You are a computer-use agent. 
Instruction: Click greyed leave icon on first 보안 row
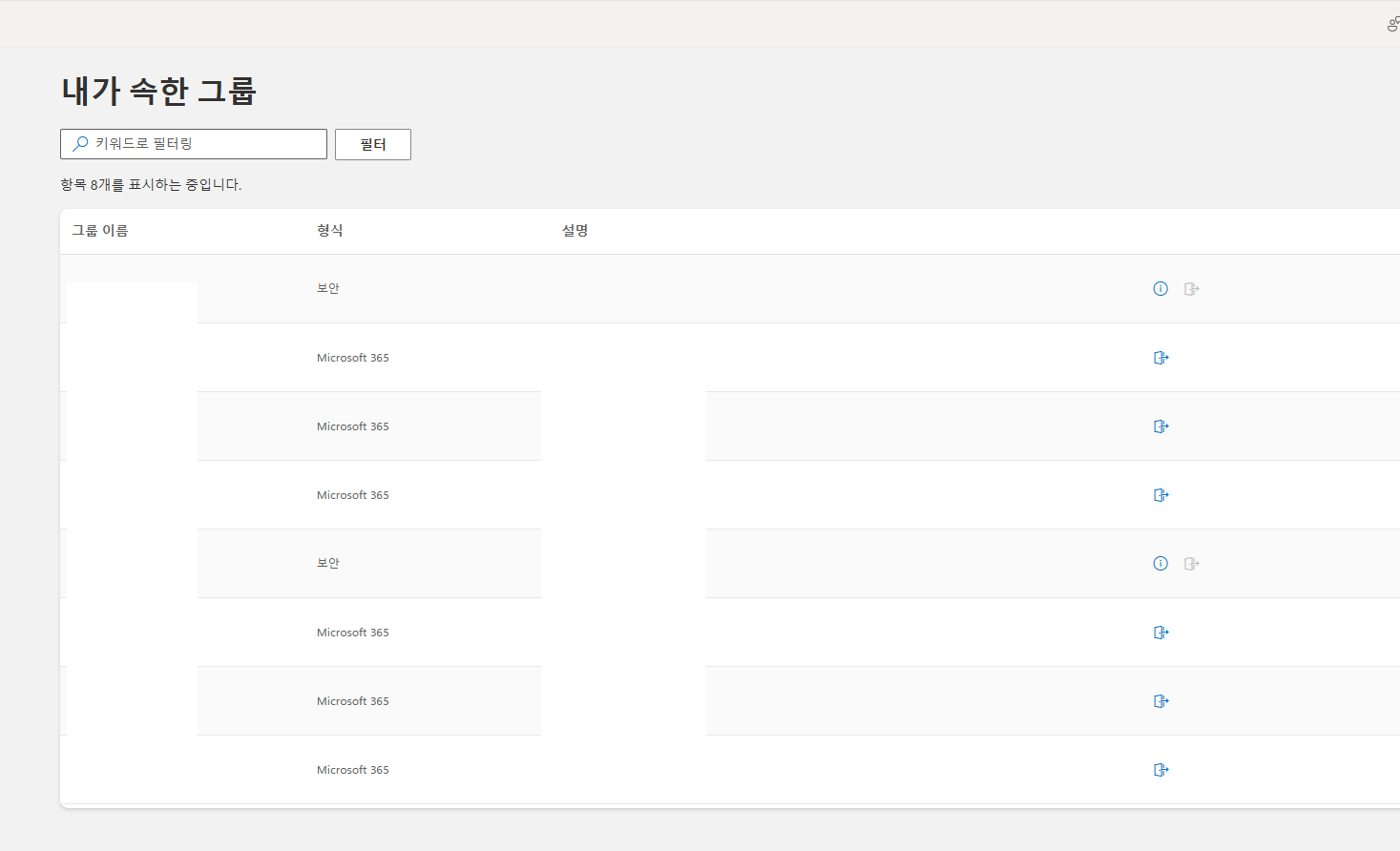(x=1192, y=289)
